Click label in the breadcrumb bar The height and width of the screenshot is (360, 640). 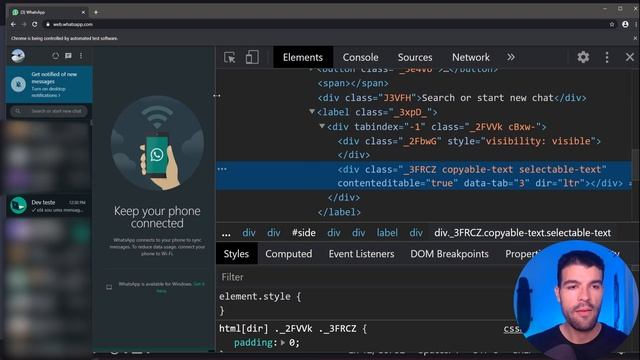387,233
